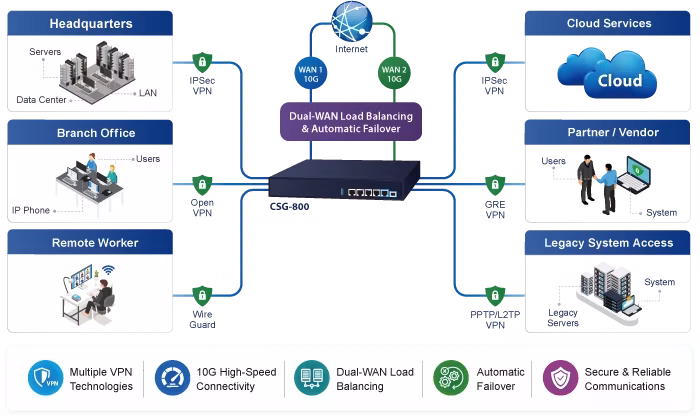Click the 'LAN' label

(x=148, y=93)
